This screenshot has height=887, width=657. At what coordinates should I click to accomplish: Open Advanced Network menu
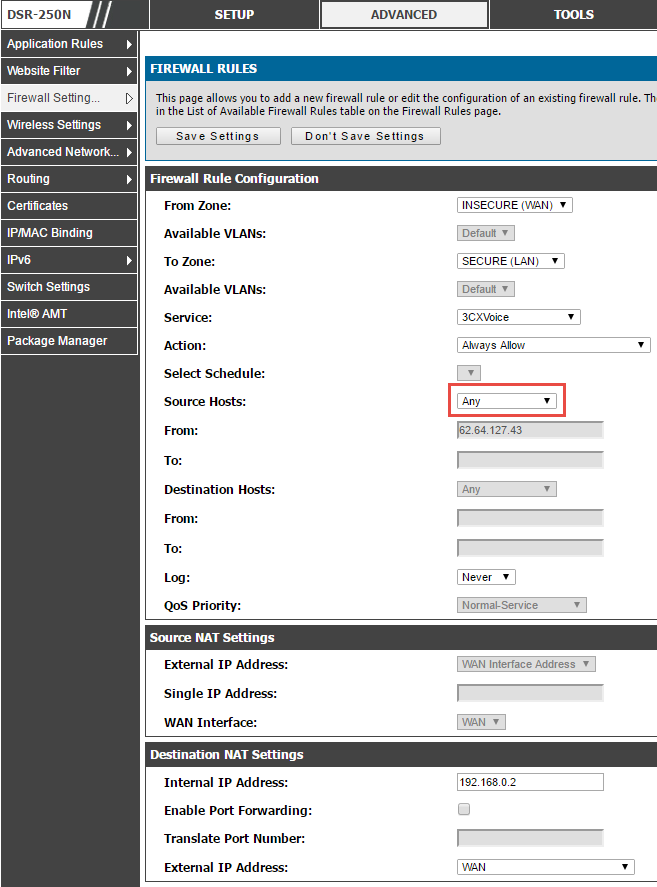[x=69, y=152]
